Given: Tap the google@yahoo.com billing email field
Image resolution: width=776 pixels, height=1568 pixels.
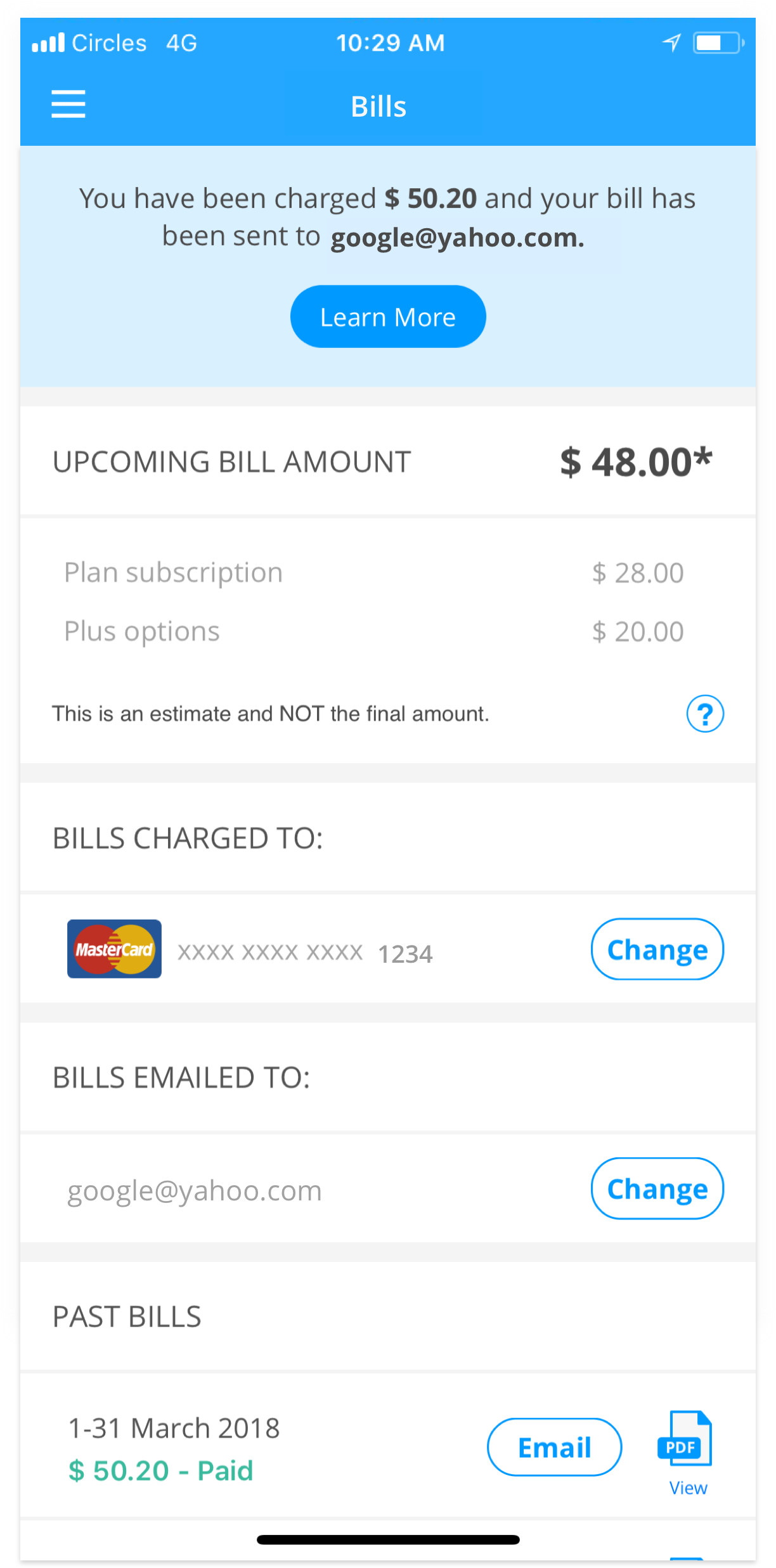Looking at the screenshot, I should (195, 1190).
